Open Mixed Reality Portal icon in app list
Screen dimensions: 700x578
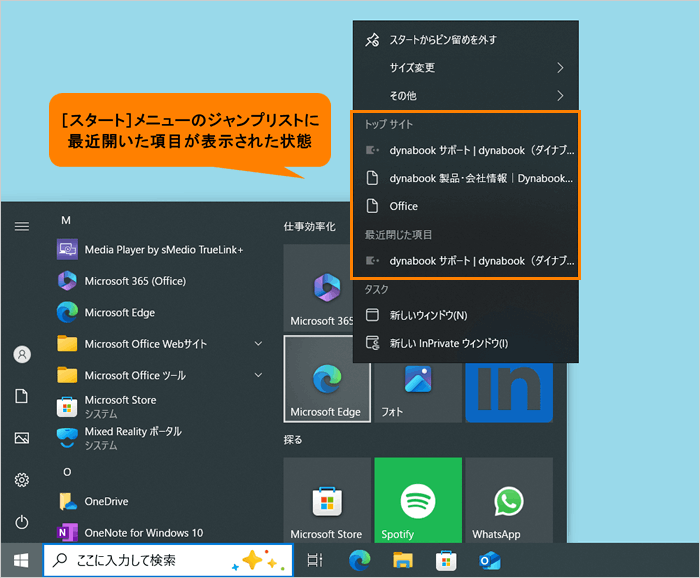67,438
